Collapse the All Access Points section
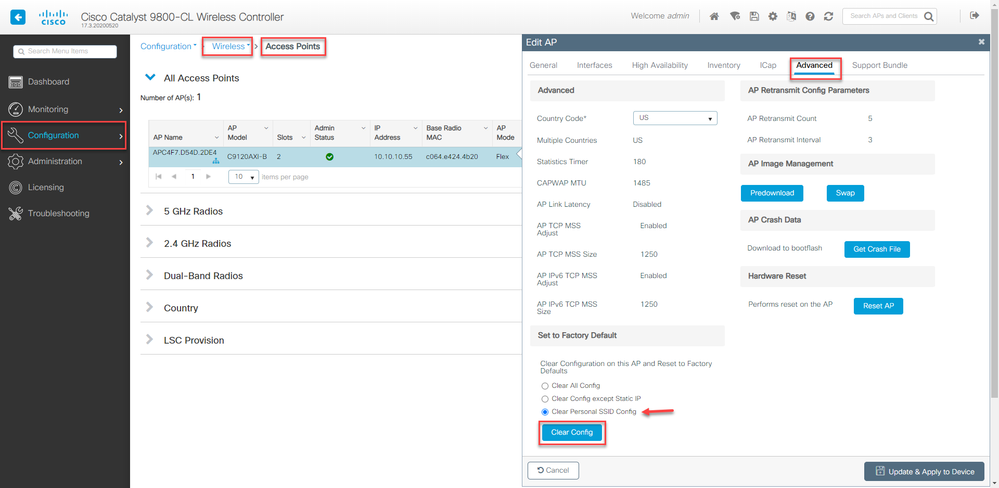The width and height of the screenshot is (999, 488). 150,78
